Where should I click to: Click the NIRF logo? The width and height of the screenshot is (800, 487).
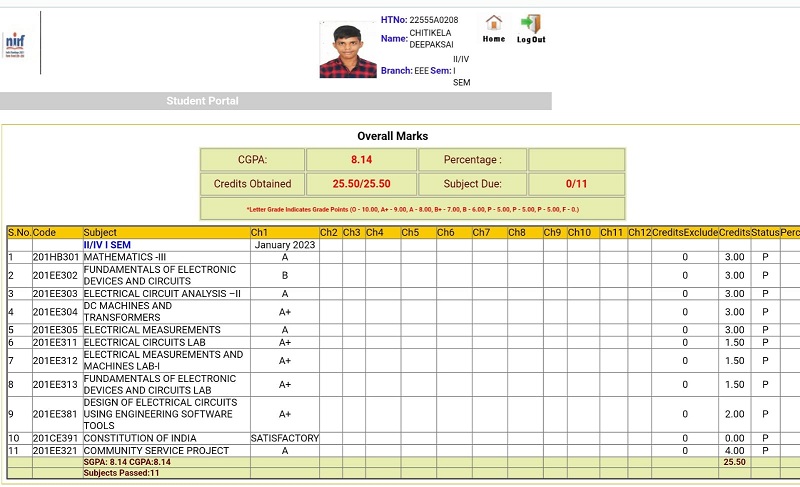15,45
